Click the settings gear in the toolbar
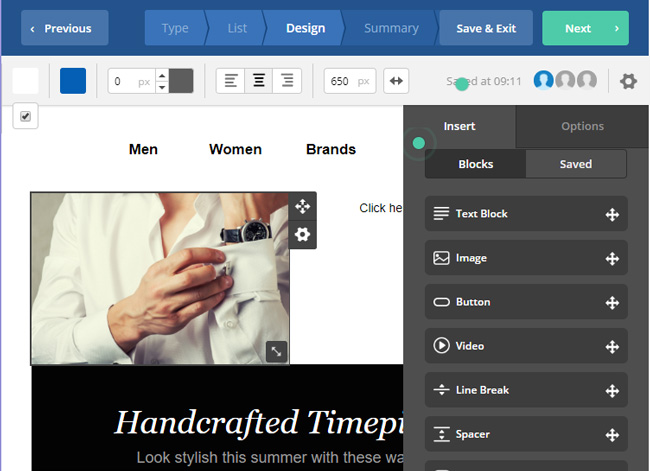 [628, 81]
